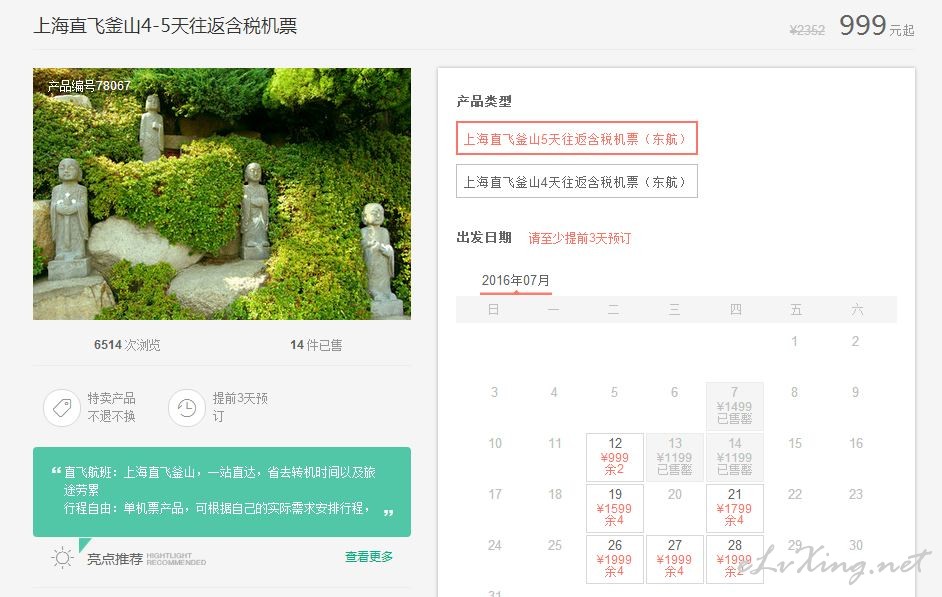Viewport: 942px width, 597px height.
Task: Click the Busan statues product photo
Action: [x=222, y=193]
